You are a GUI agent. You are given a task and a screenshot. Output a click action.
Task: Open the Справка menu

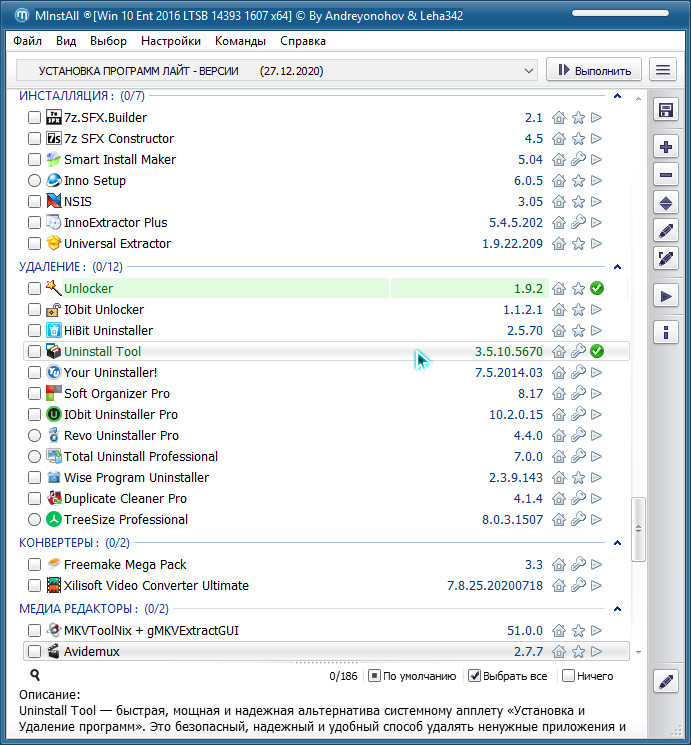pyautogui.click(x=303, y=41)
